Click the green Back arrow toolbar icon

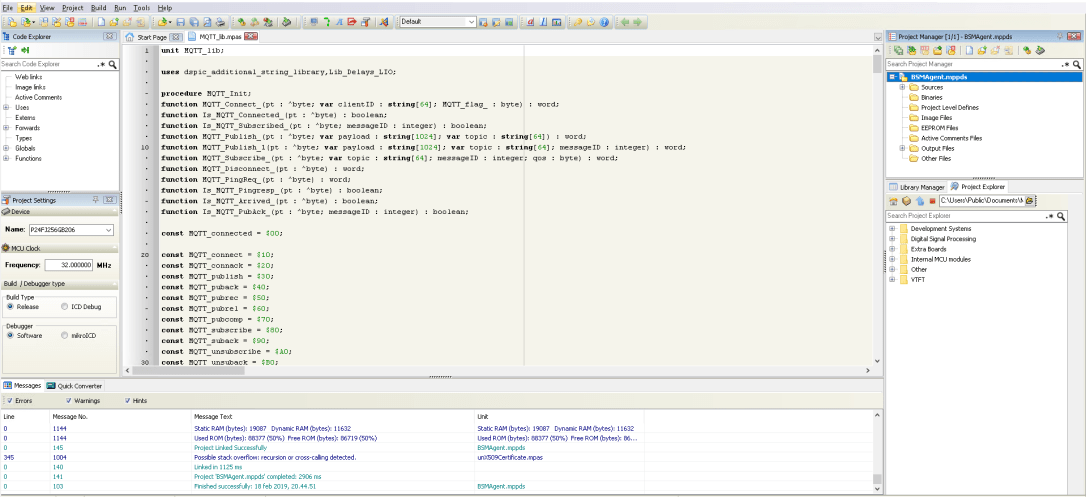click(624, 22)
